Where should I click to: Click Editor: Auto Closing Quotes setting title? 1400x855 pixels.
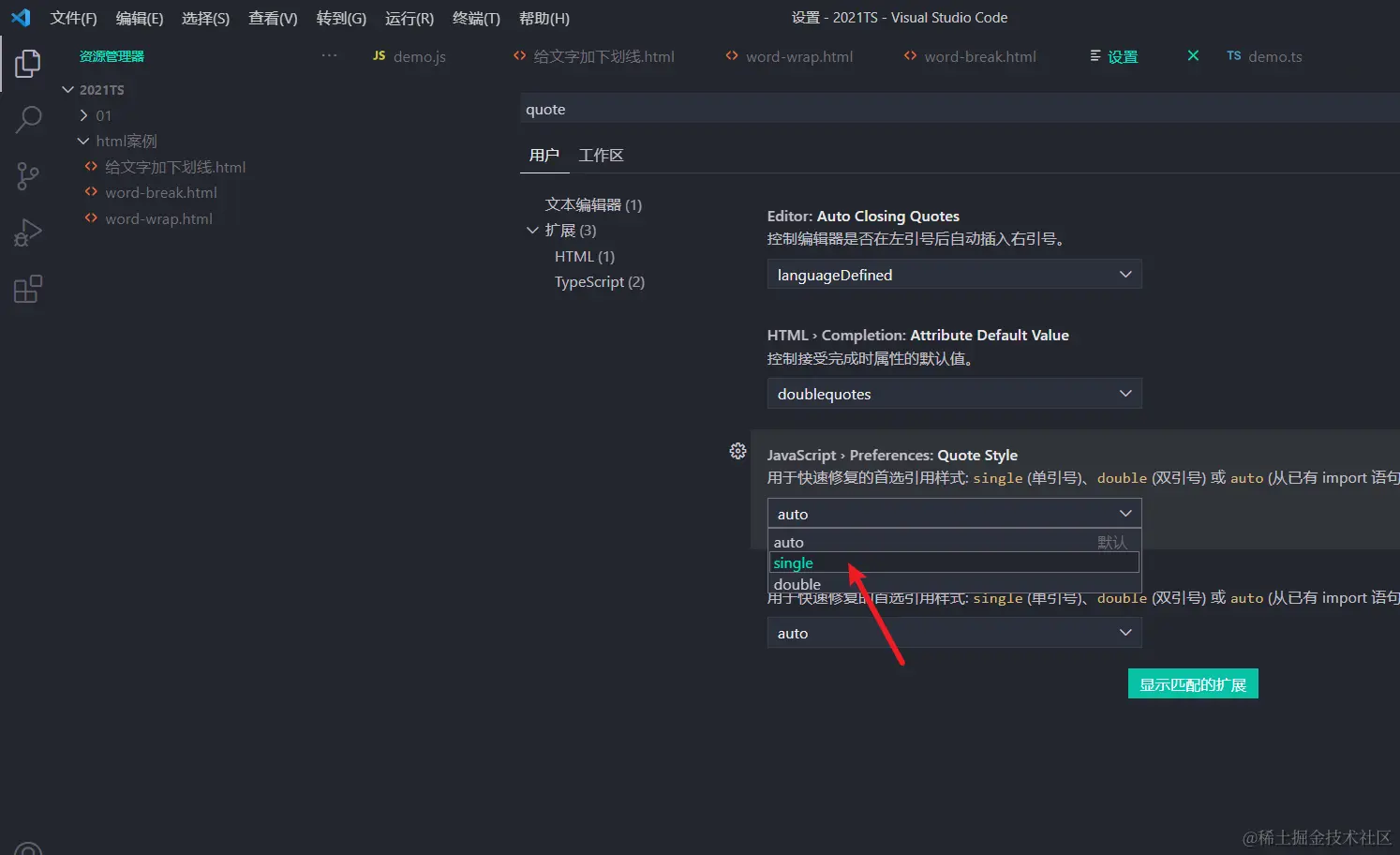(863, 216)
